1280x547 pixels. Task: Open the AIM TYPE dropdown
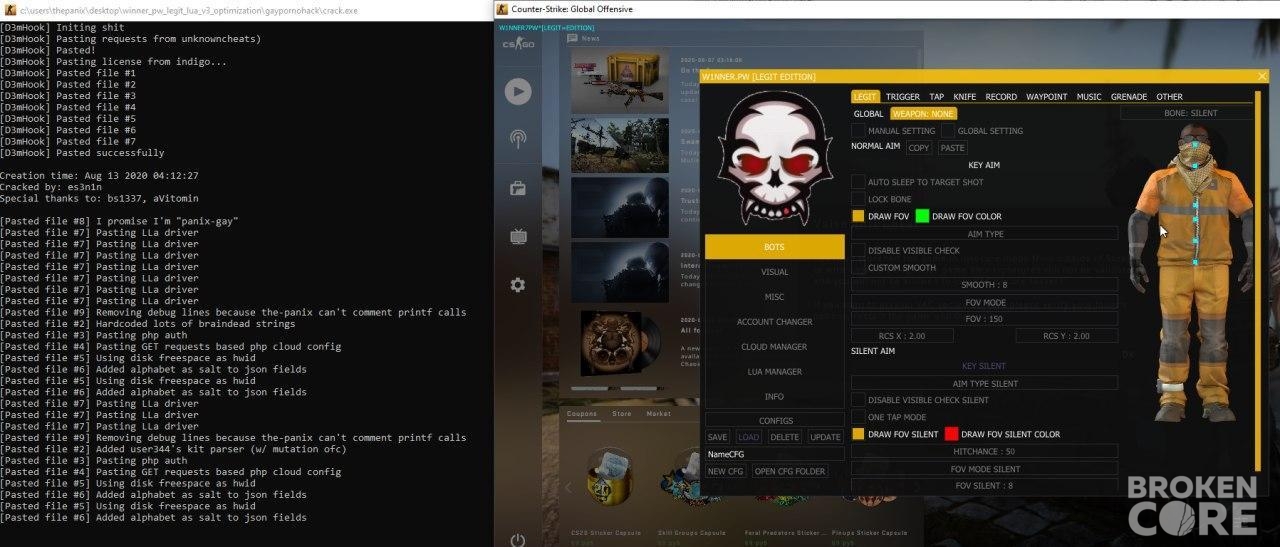click(x=985, y=234)
